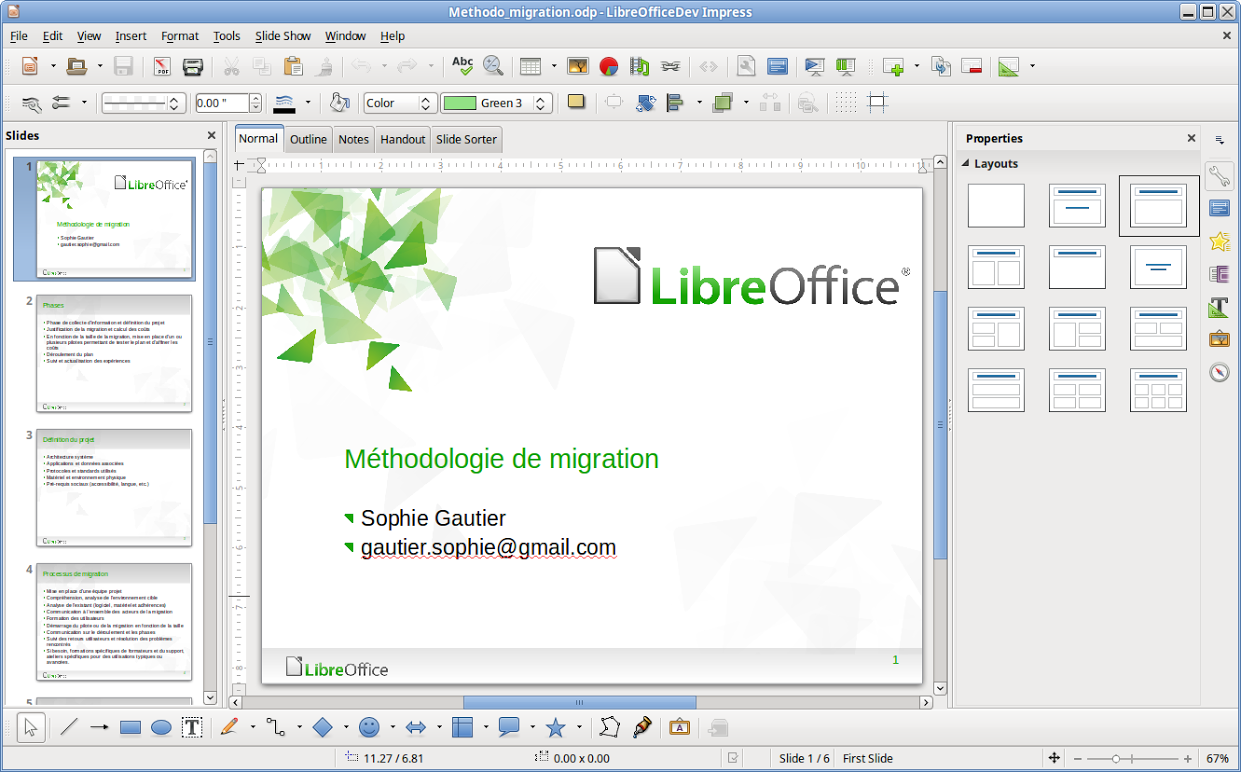Switch to the Outline view tab
Viewport: 1241px width, 772px height.
pos(308,140)
